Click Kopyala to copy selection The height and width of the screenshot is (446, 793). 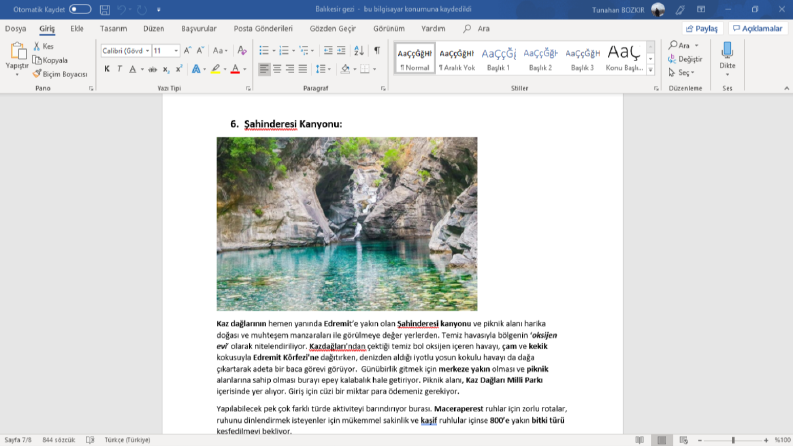click(50, 60)
